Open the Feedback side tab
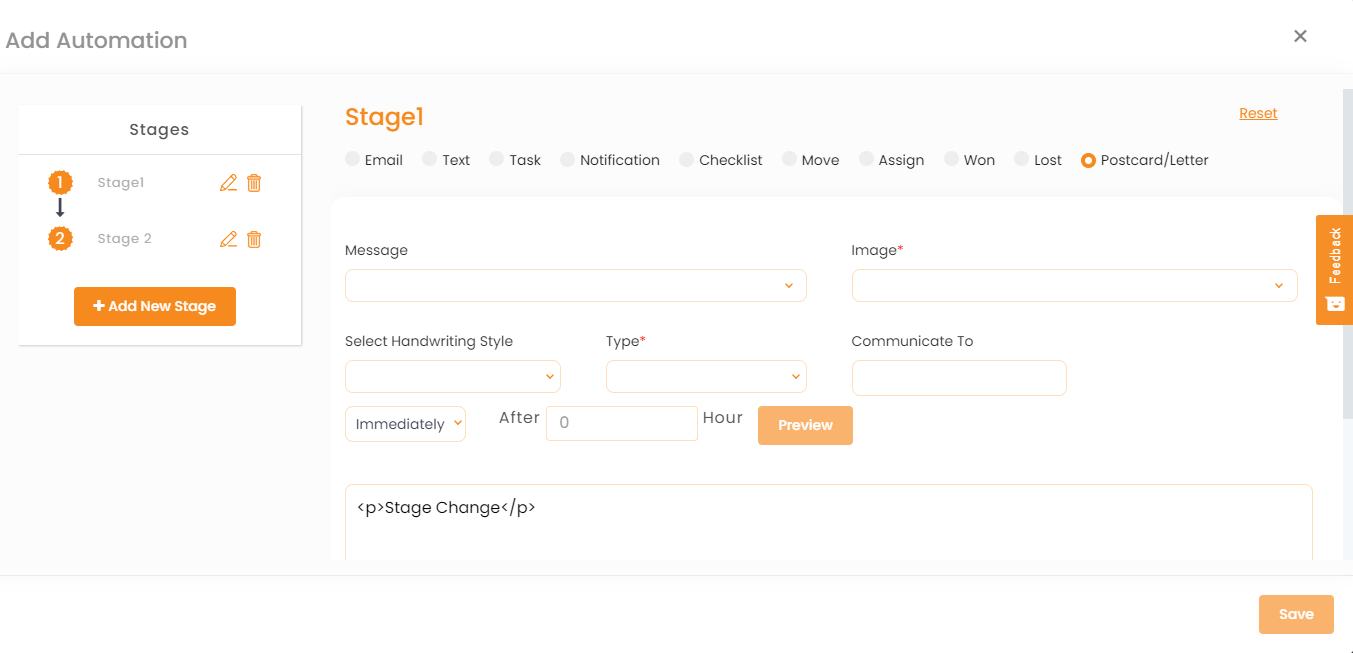Viewport: 1353px width, 653px height. pos(1334,270)
